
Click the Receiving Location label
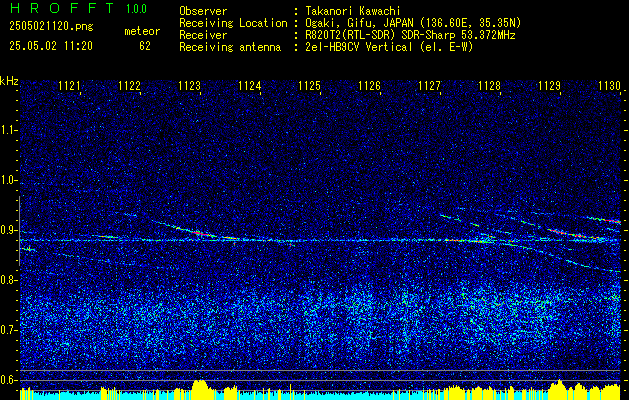click(x=233, y=23)
